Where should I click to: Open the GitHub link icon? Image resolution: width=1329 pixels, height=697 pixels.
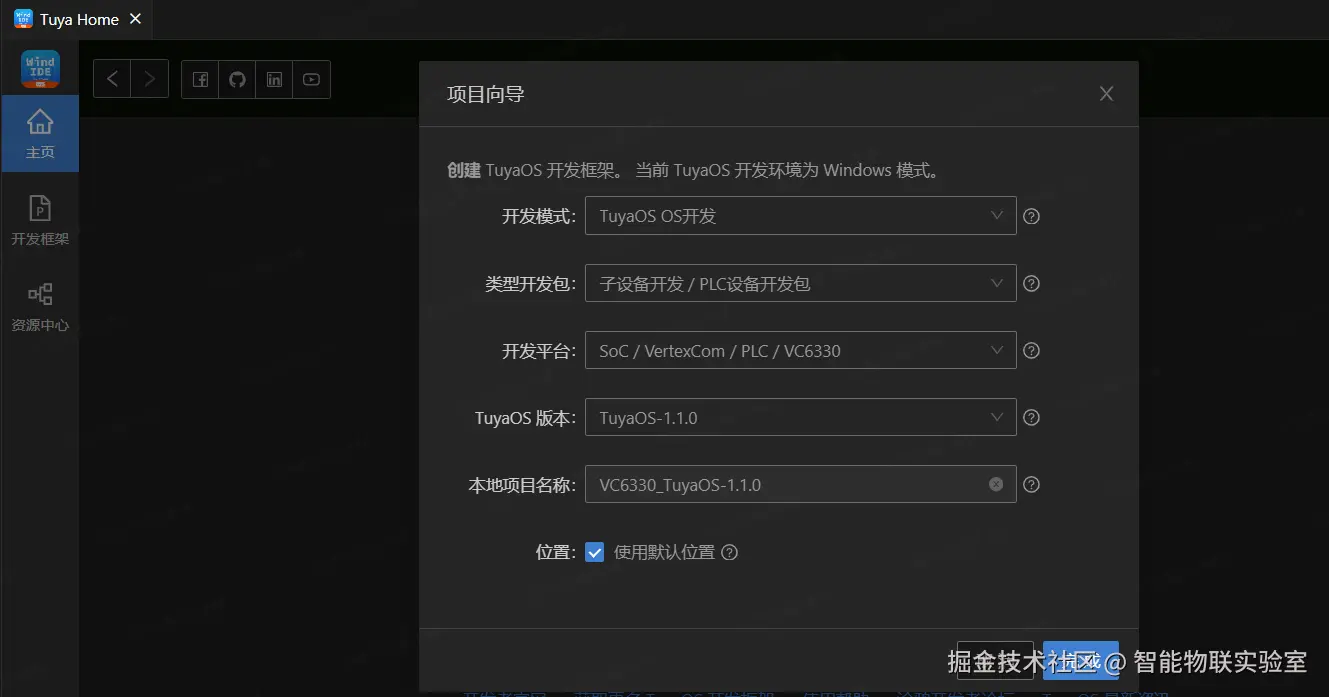coord(237,79)
